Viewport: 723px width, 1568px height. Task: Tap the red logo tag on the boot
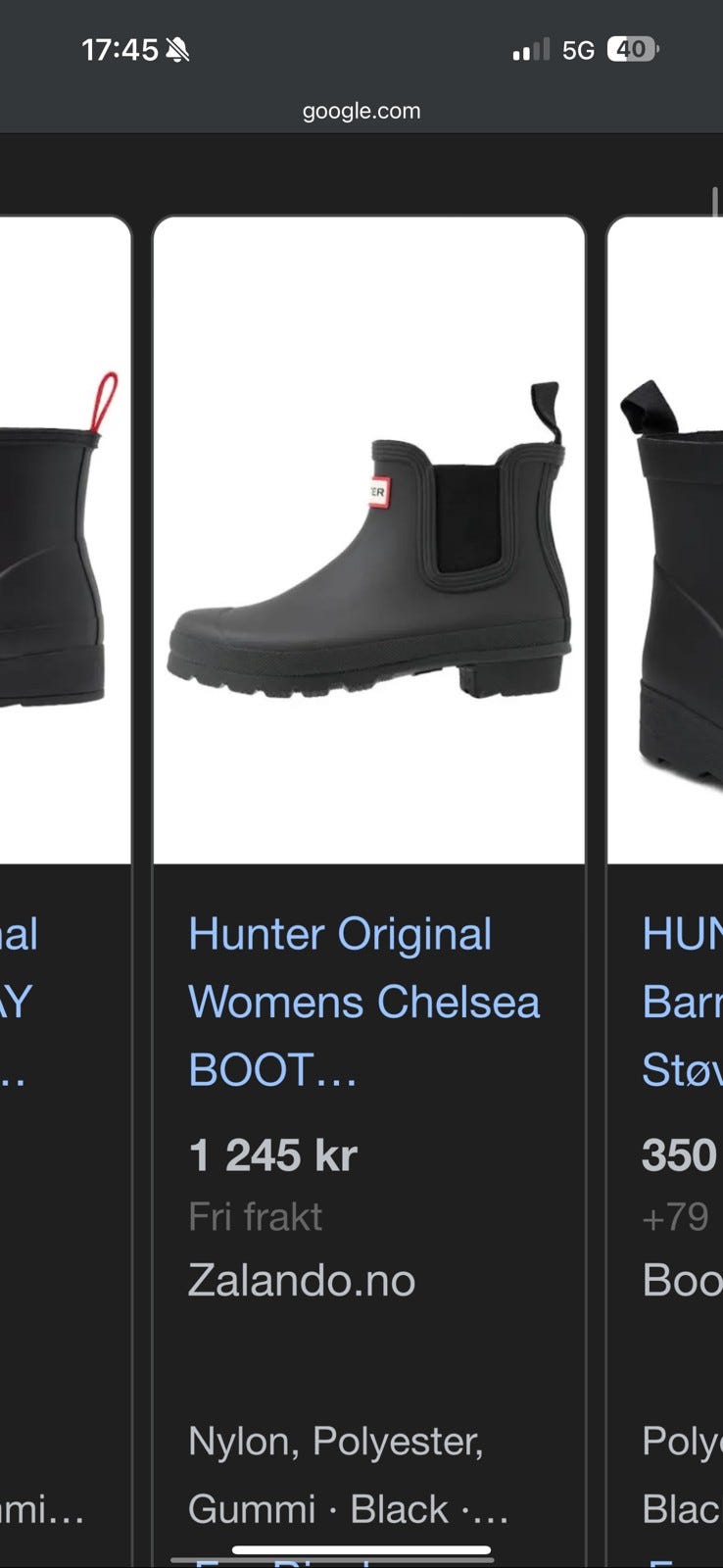tap(378, 492)
